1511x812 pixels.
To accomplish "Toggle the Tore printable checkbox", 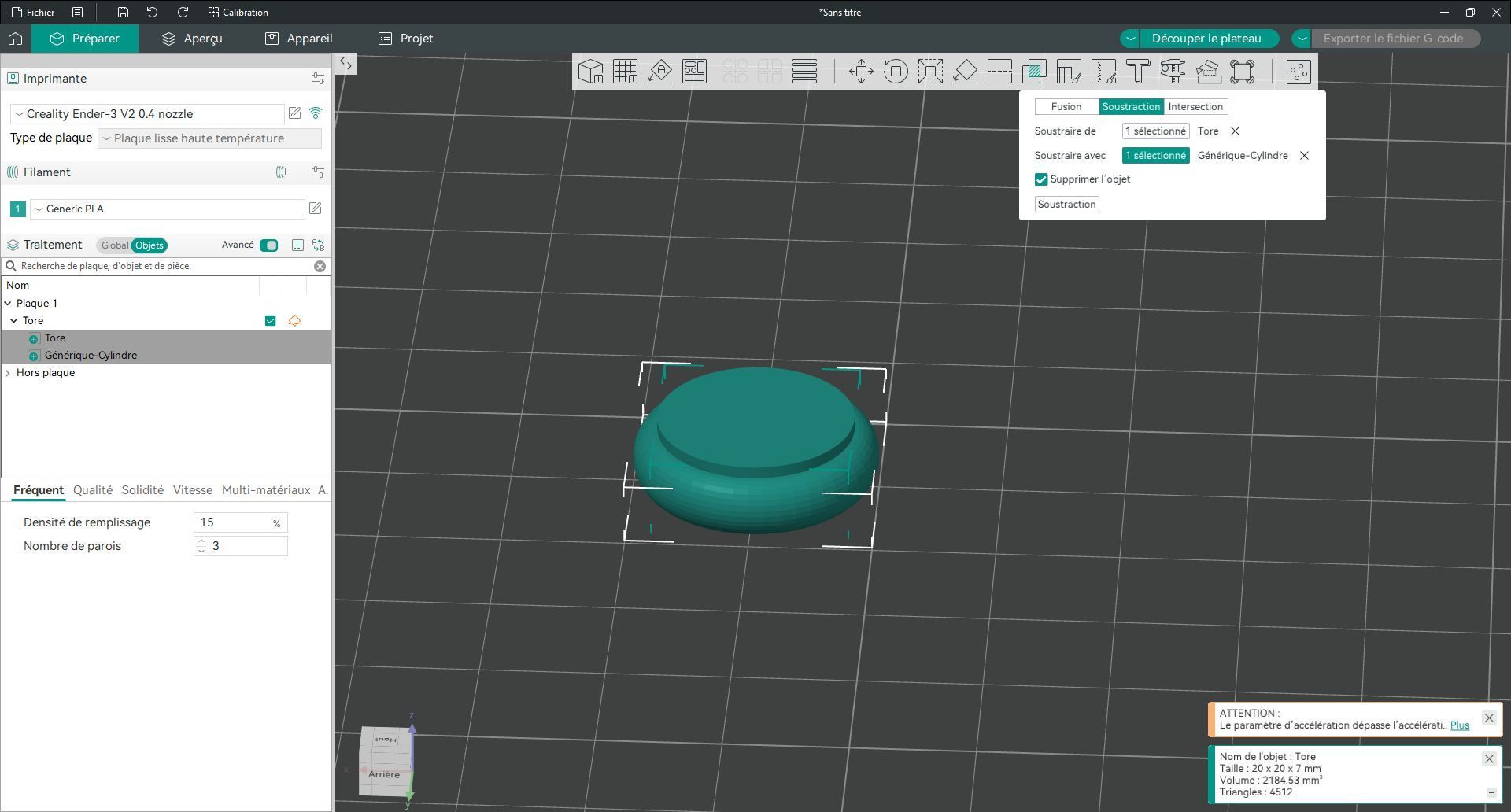I will [x=270, y=320].
